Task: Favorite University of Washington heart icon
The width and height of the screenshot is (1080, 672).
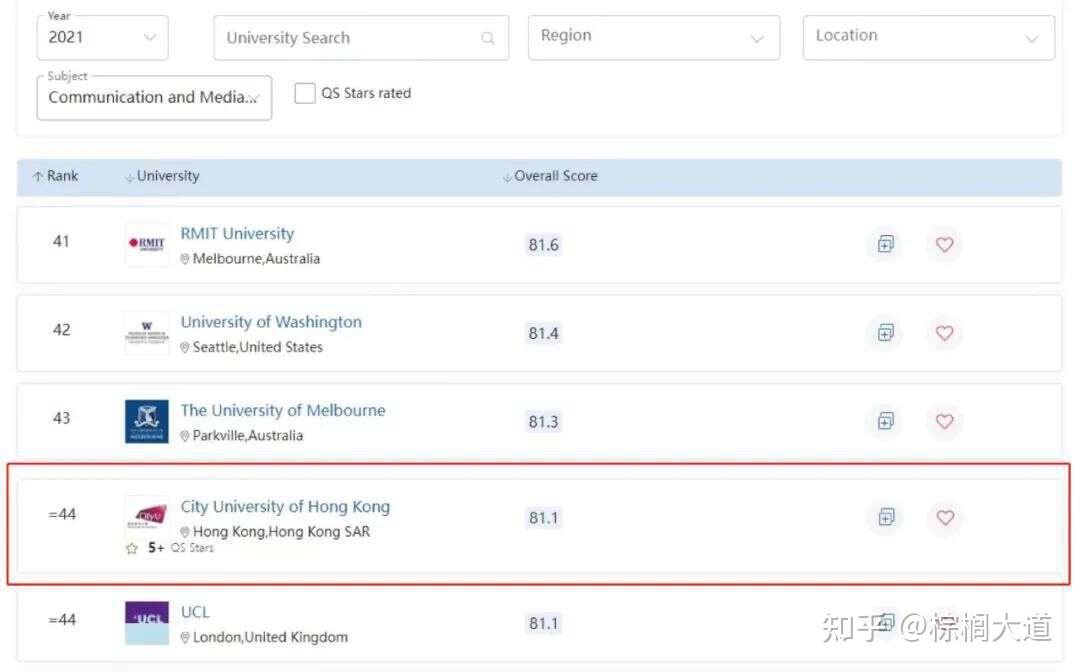Action: [944, 333]
